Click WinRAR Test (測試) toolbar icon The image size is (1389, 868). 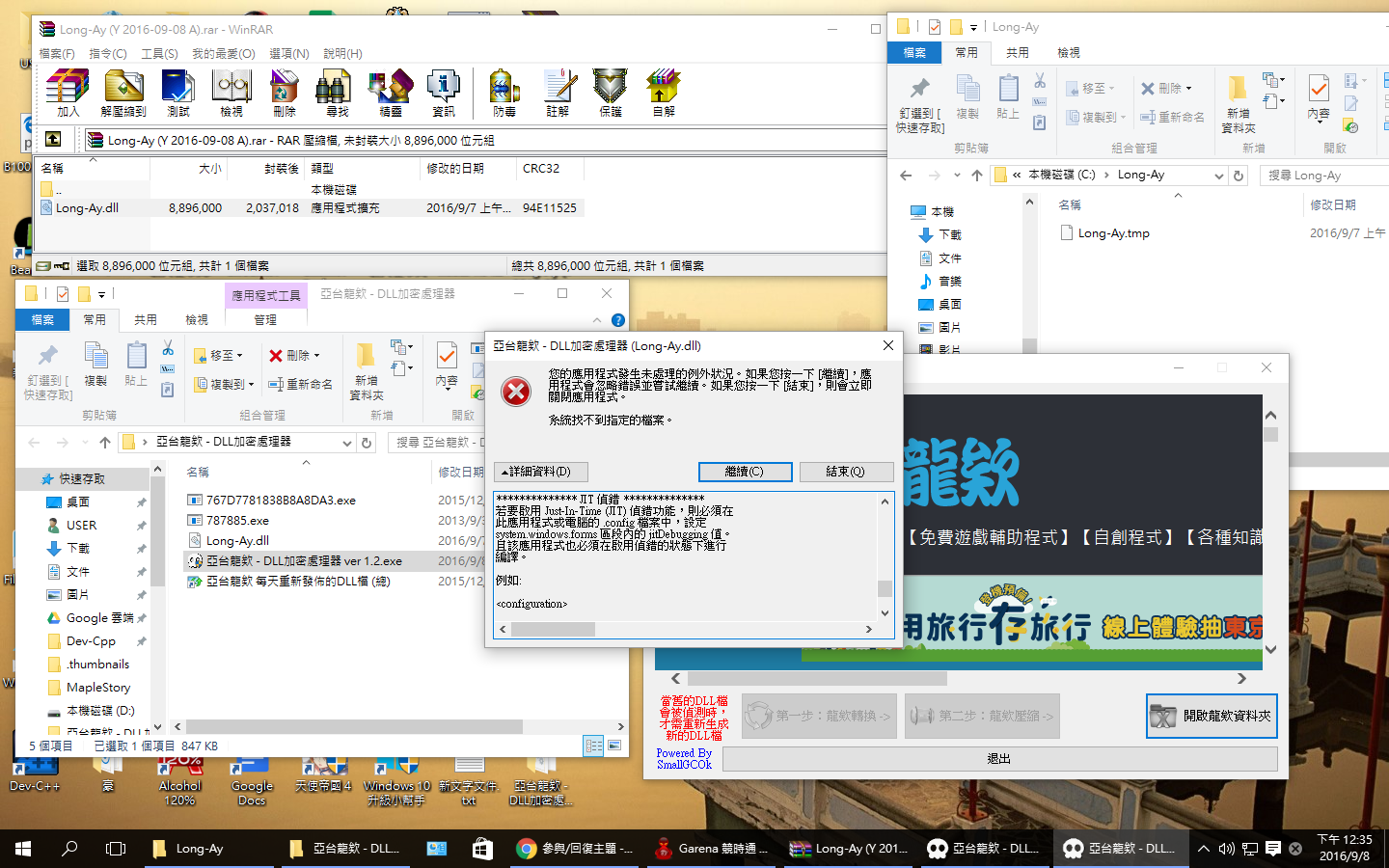point(178,94)
